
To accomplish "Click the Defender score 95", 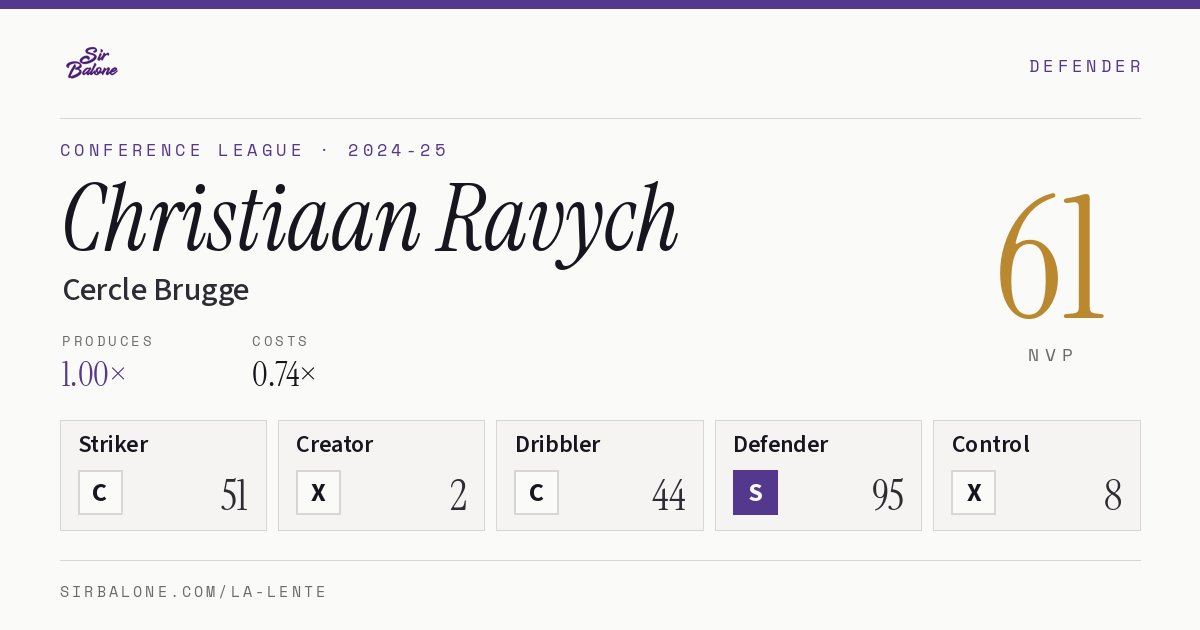I will 888,495.
